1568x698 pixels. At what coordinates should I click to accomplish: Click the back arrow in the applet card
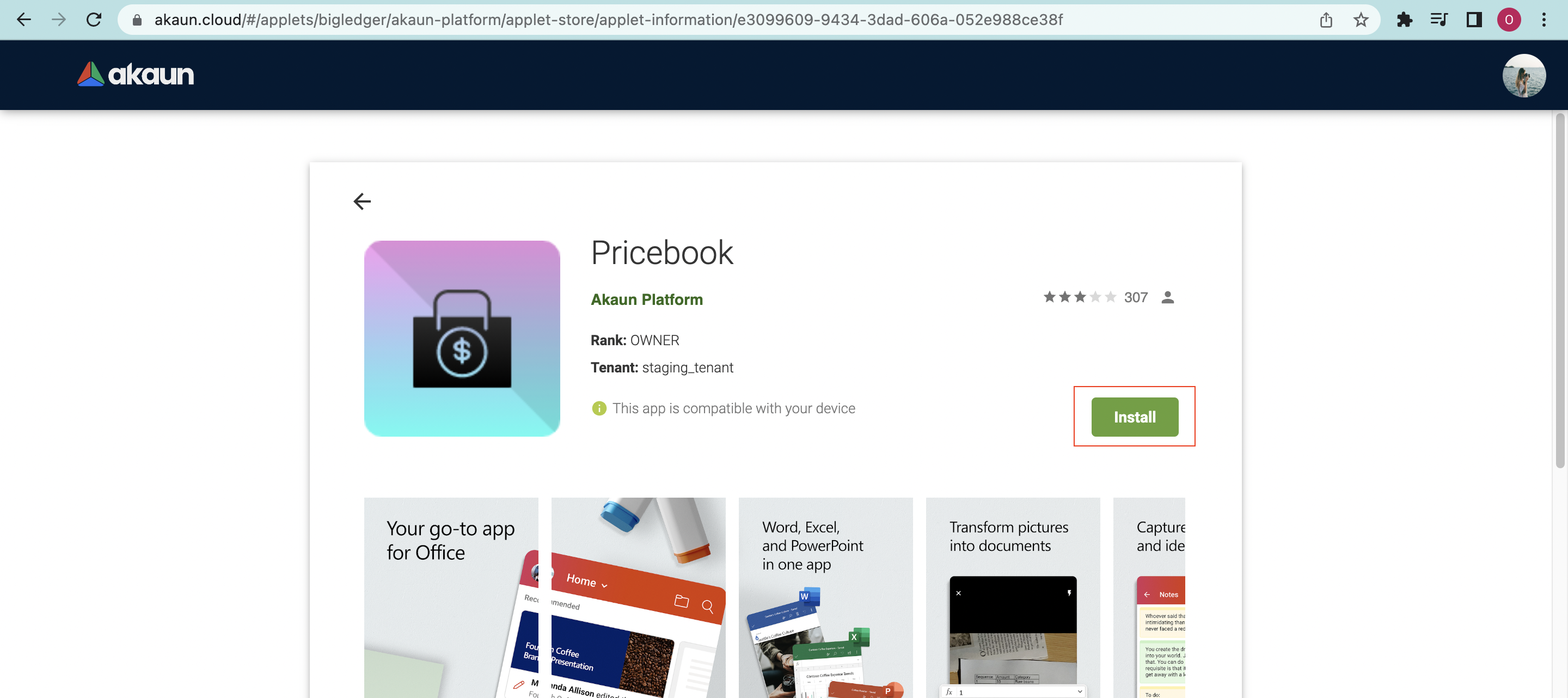click(x=362, y=201)
